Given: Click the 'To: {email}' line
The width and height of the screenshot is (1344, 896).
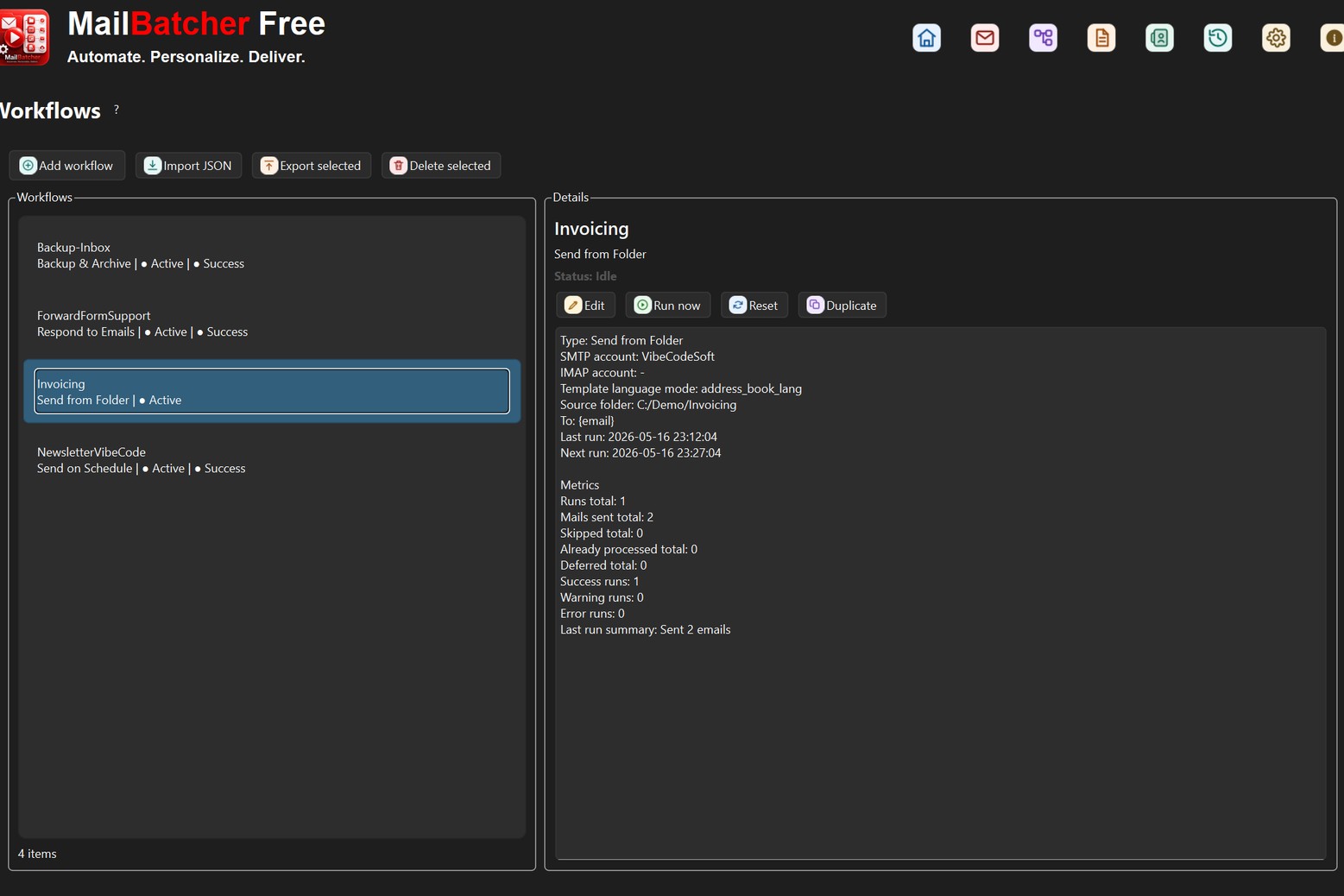Looking at the screenshot, I should click(587, 421).
